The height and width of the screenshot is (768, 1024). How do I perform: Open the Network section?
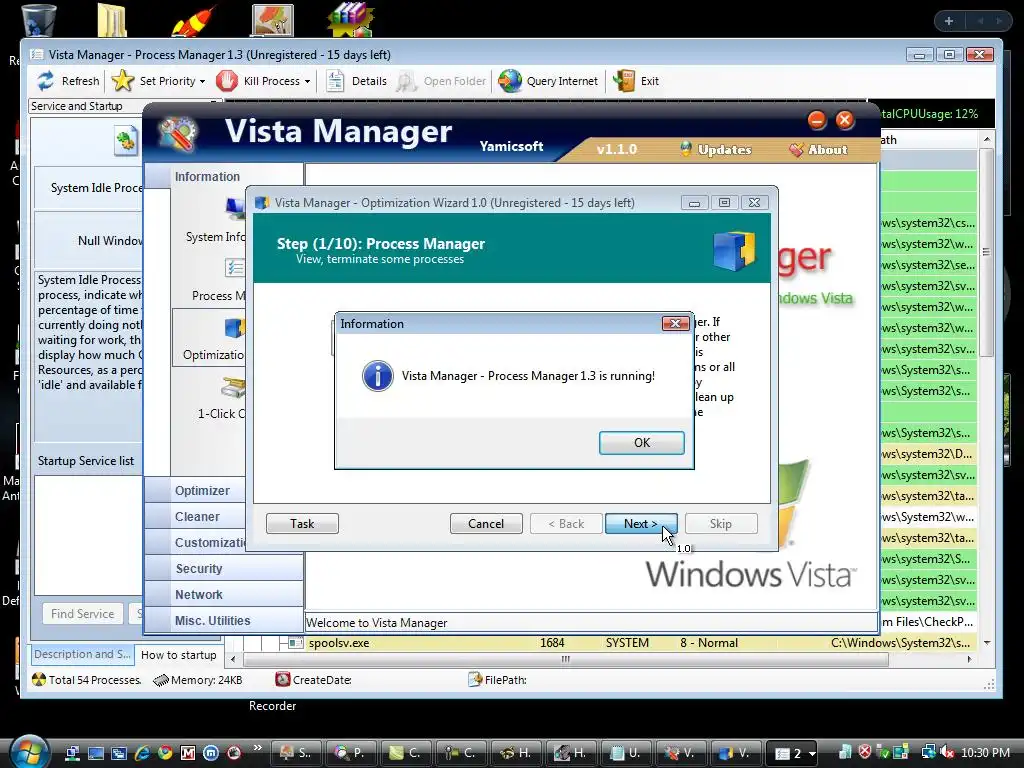pyautogui.click(x=223, y=595)
